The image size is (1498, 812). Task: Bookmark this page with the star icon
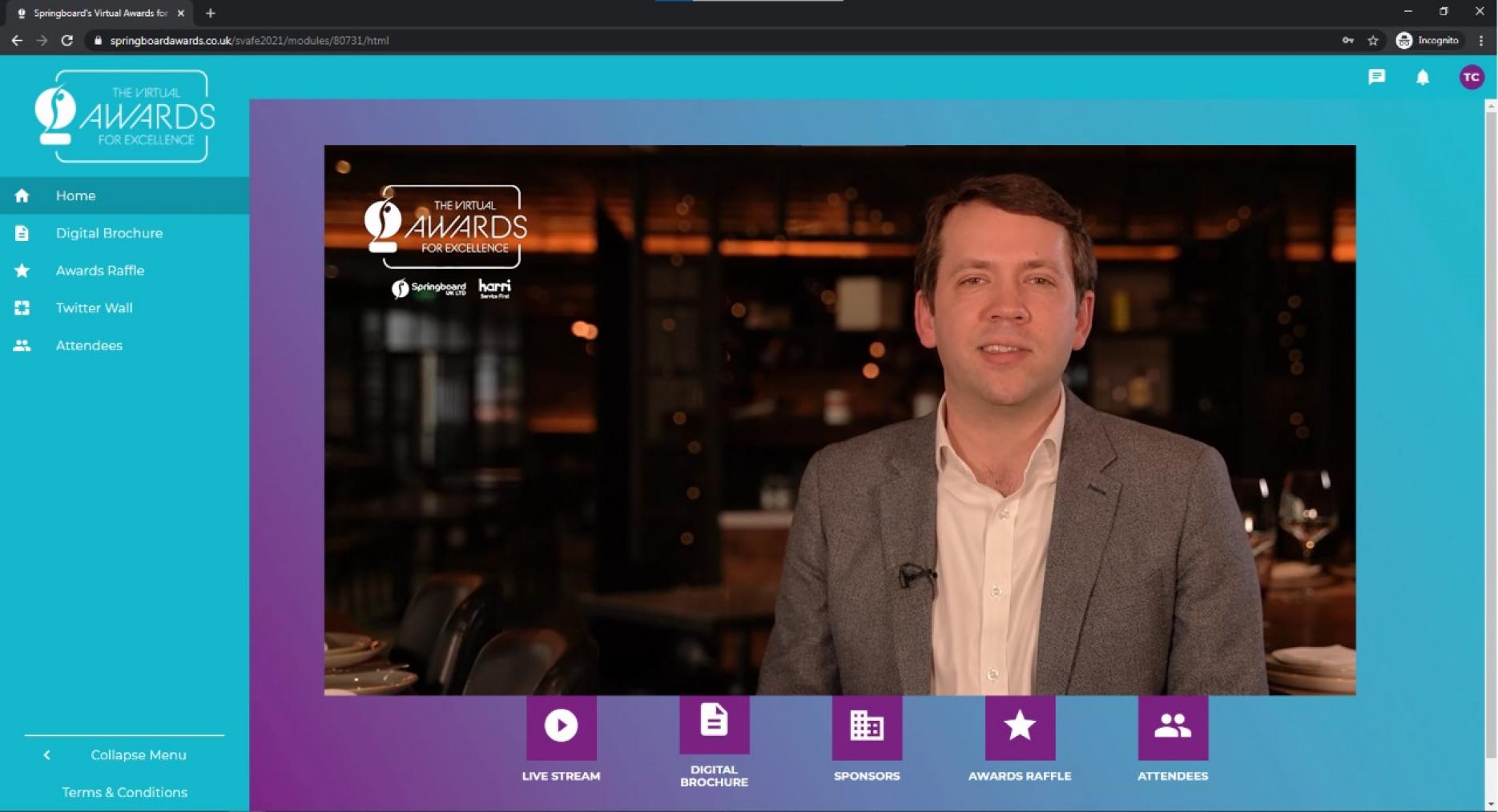(1373, 40)
